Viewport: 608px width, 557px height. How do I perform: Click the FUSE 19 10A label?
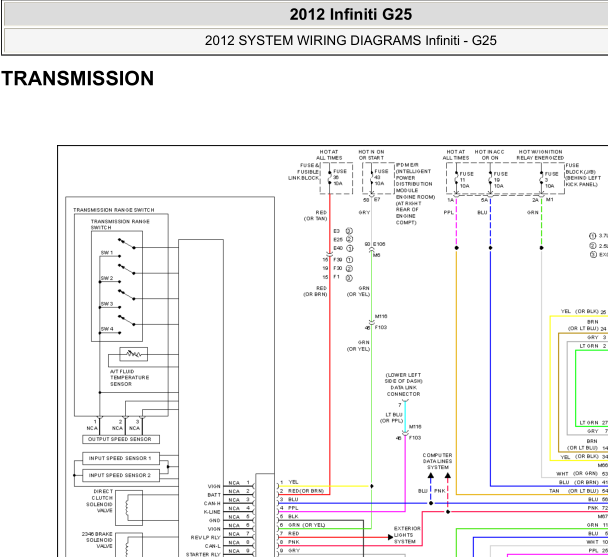coord(501,180)
